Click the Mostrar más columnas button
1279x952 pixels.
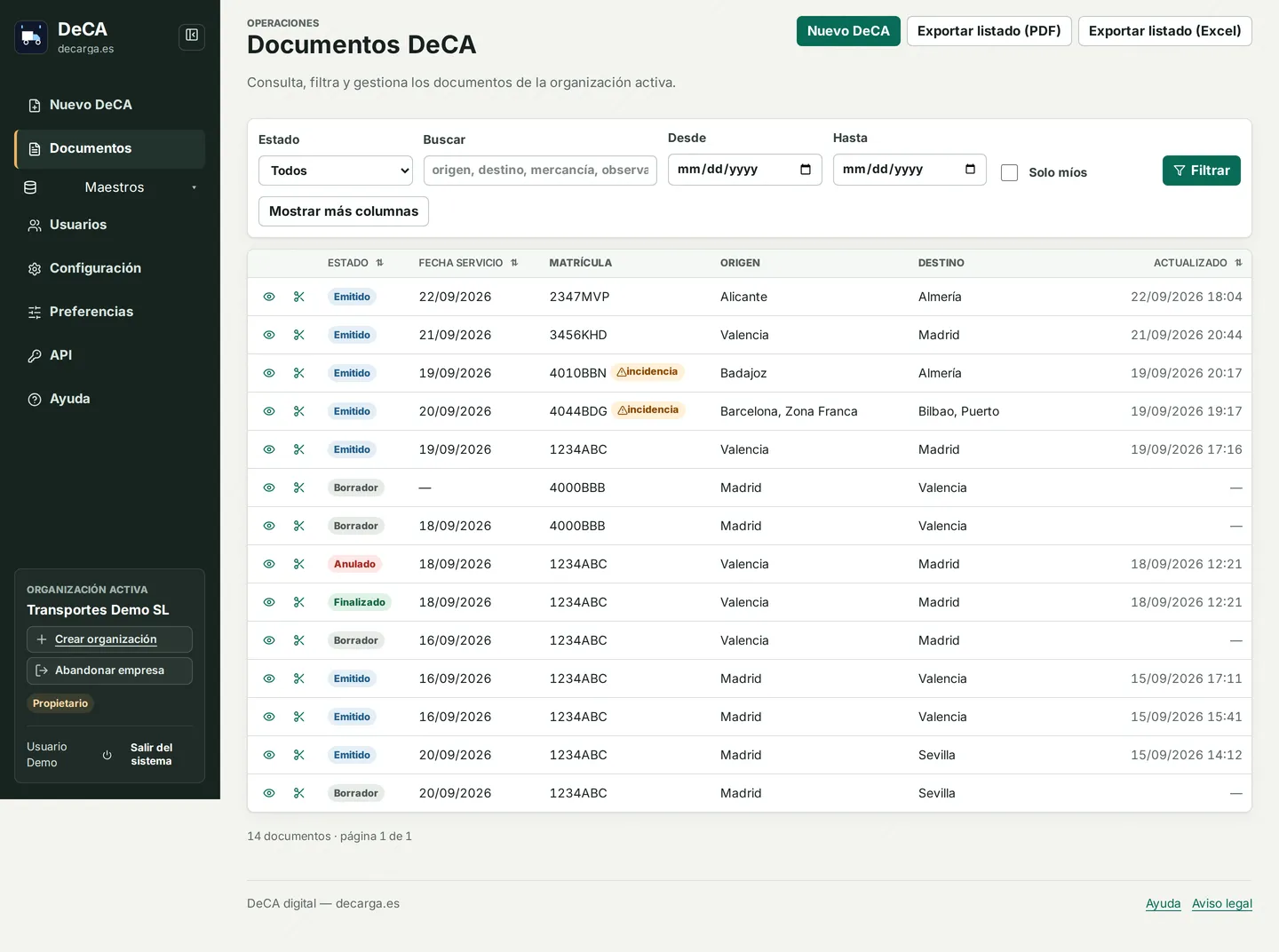[x=344, y=211]
